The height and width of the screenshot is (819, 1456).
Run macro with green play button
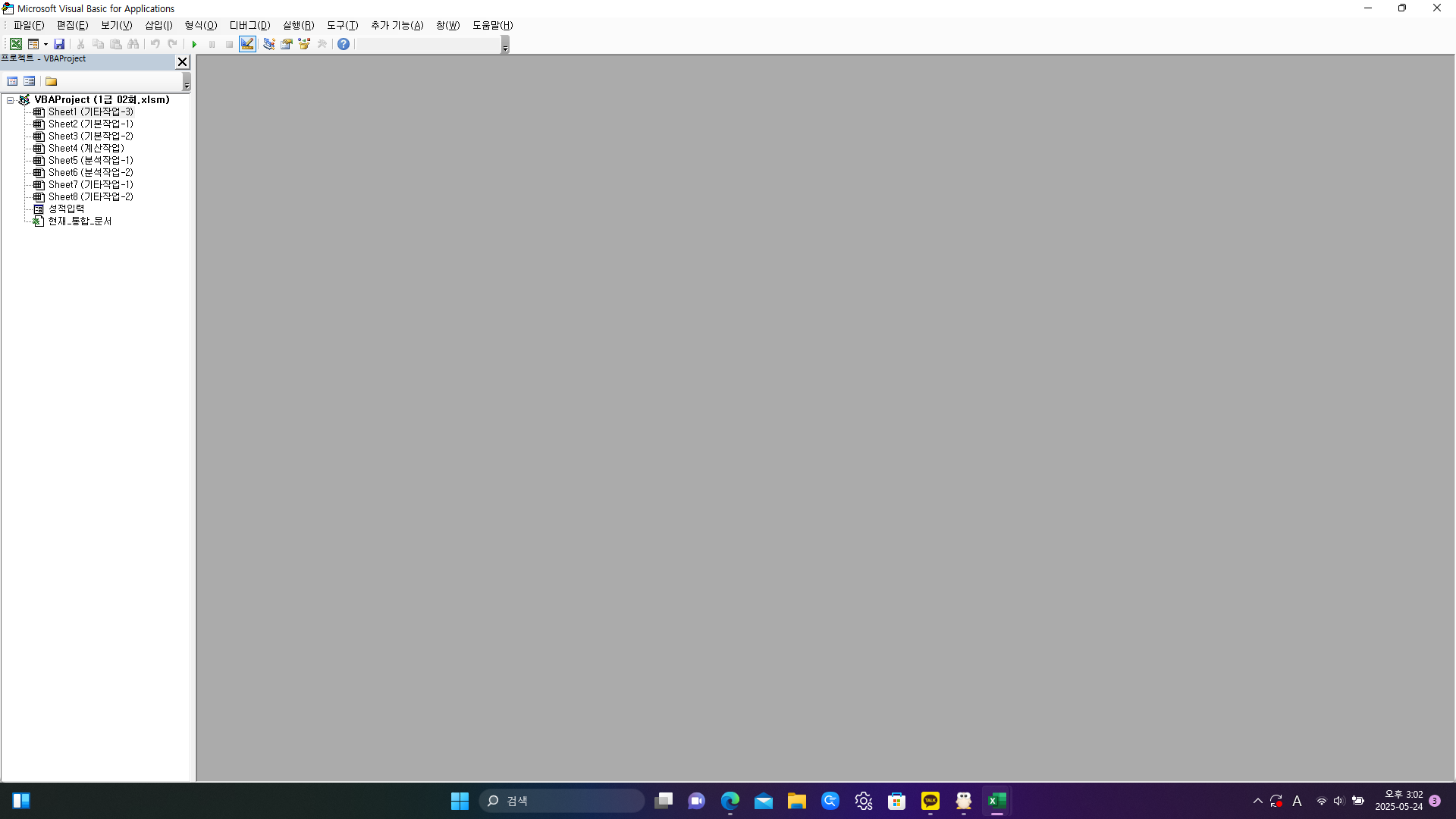pyautogui.click(x=194, y=44)
